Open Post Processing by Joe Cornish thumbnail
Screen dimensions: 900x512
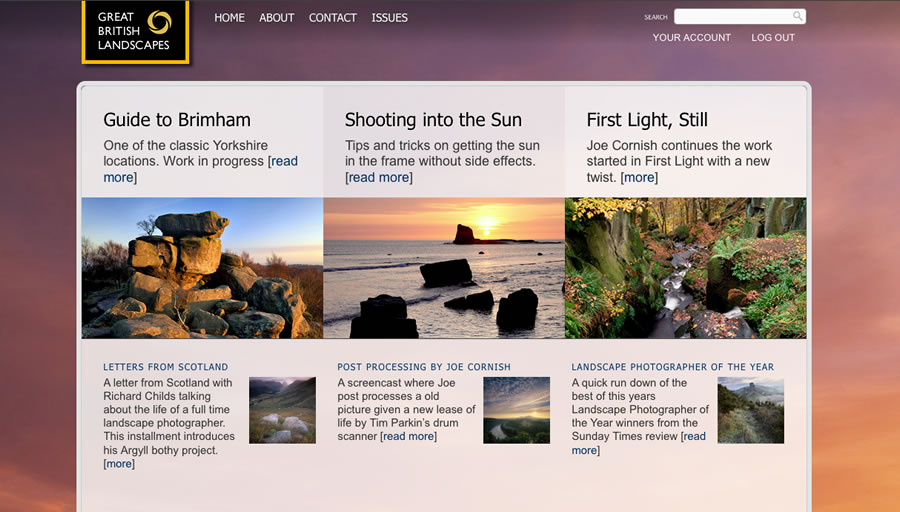pos(516,410)
